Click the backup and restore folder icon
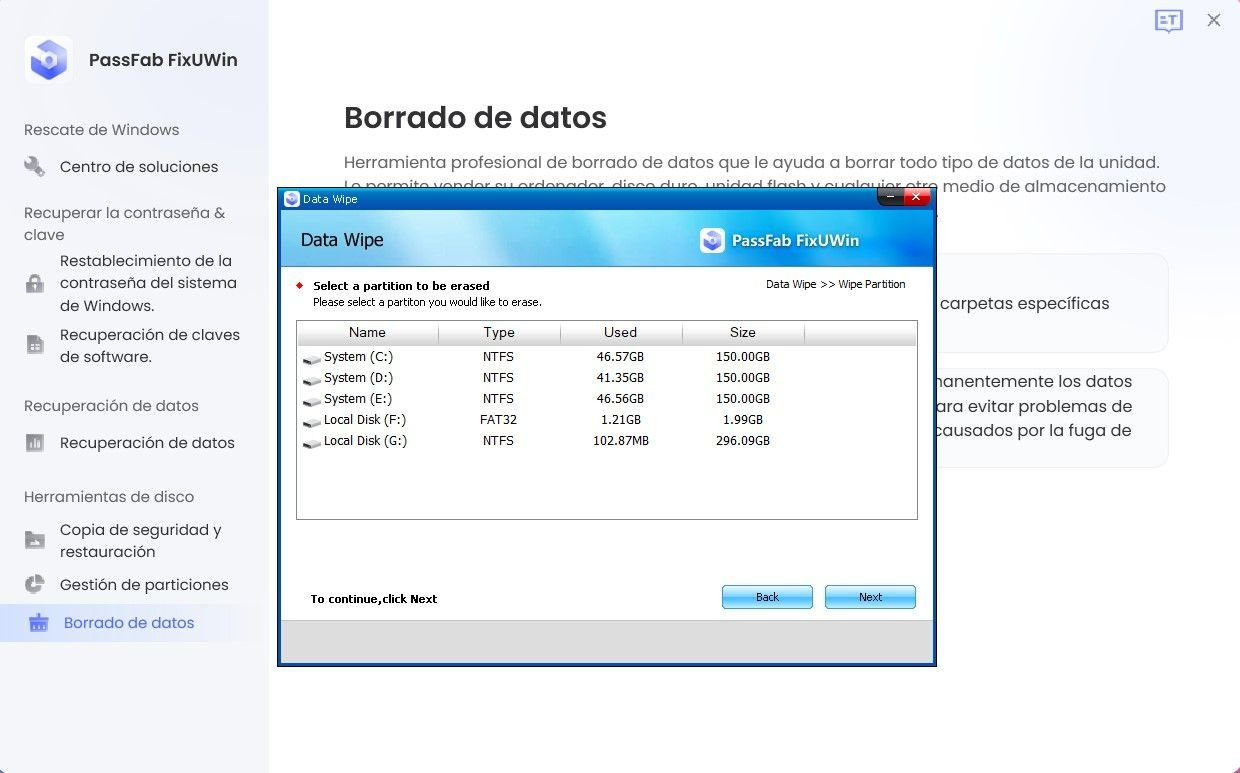The height and width of the screenshot is (773, 1240). (x=35, y=540)
